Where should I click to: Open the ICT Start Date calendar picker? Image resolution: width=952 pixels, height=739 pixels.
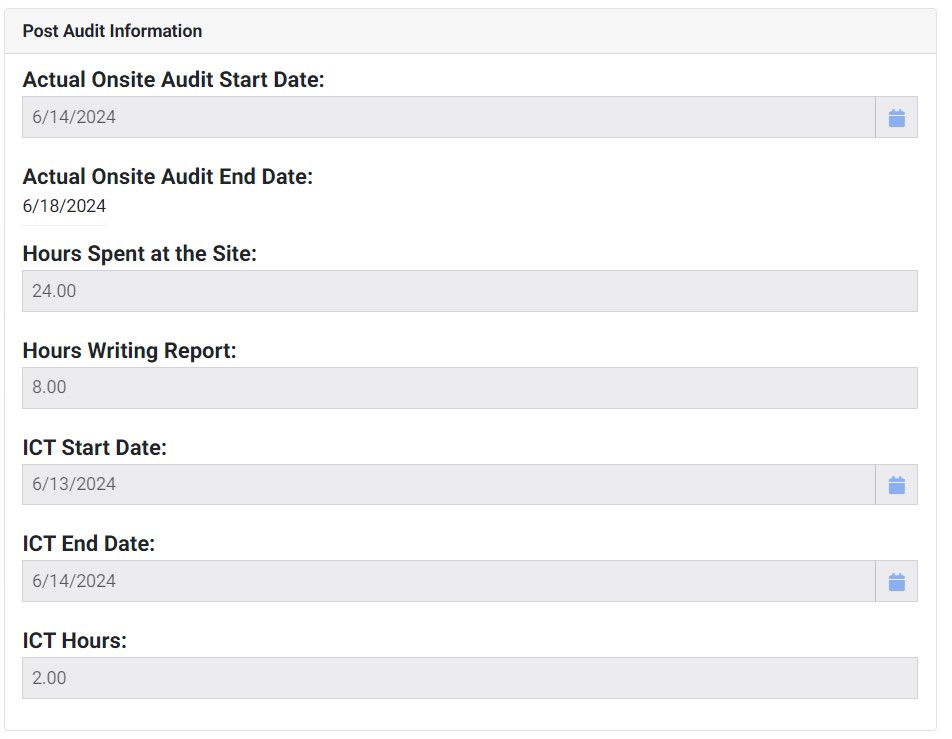click(896, 485)
